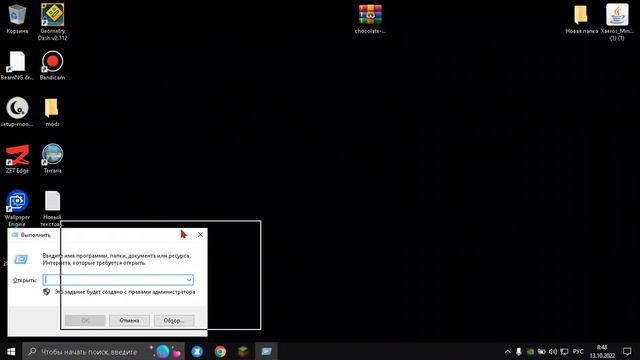Show hidden system tray icons
640x360 pixels.
point(507,351)
